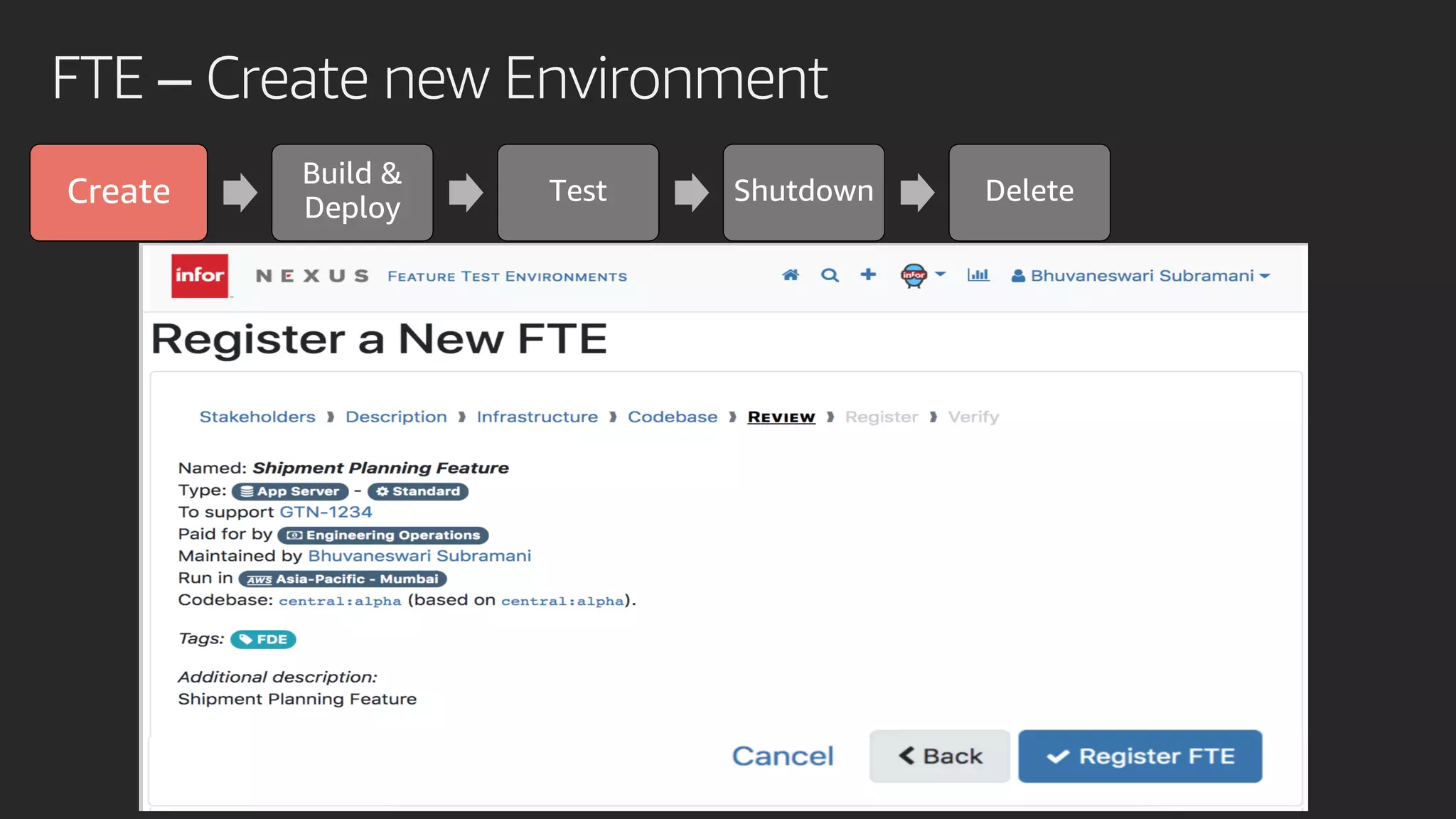Click the Test stage box
1456x819 pixels.
(578, 192)
